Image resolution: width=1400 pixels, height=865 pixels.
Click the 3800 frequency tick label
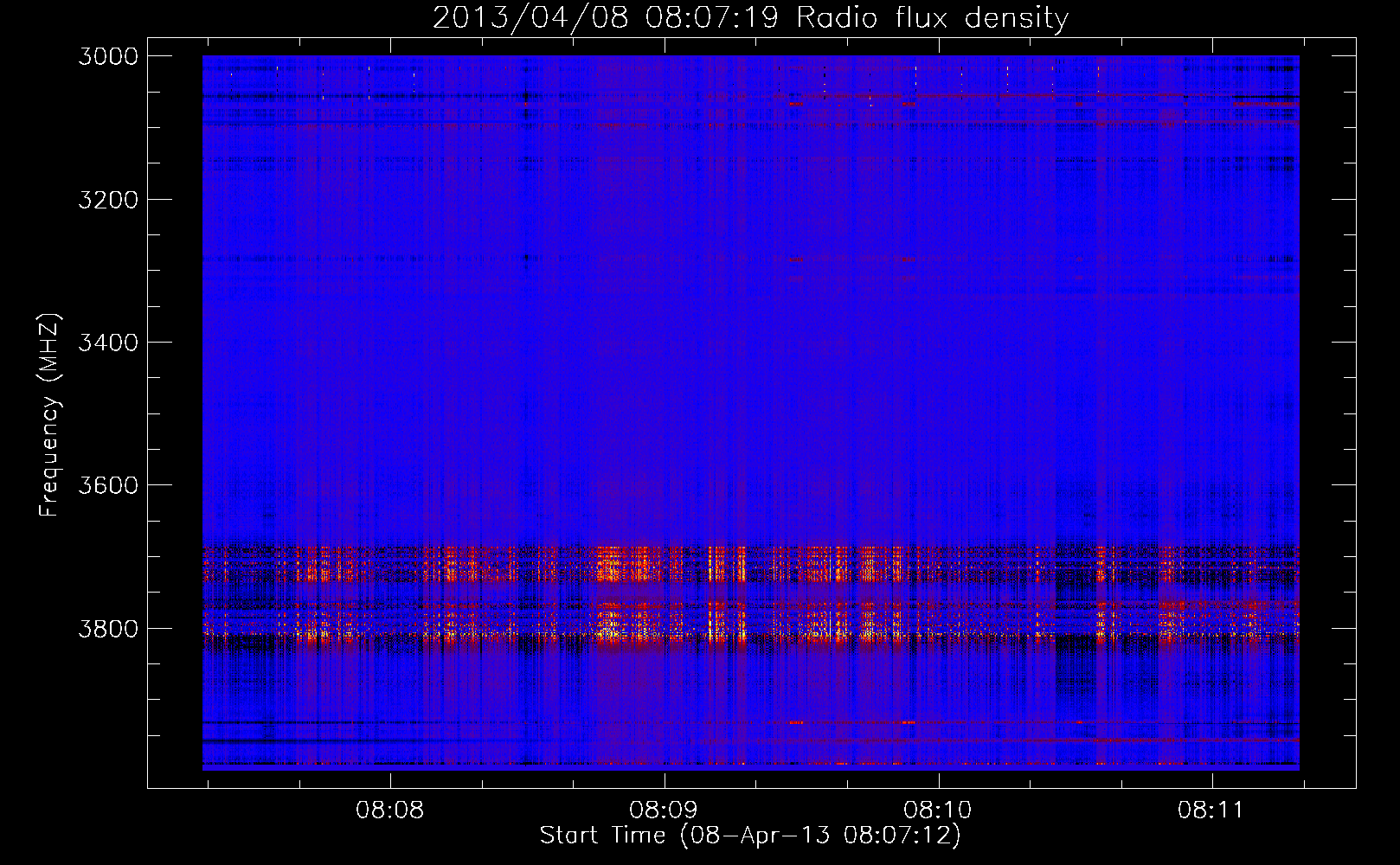pos(108,628)
